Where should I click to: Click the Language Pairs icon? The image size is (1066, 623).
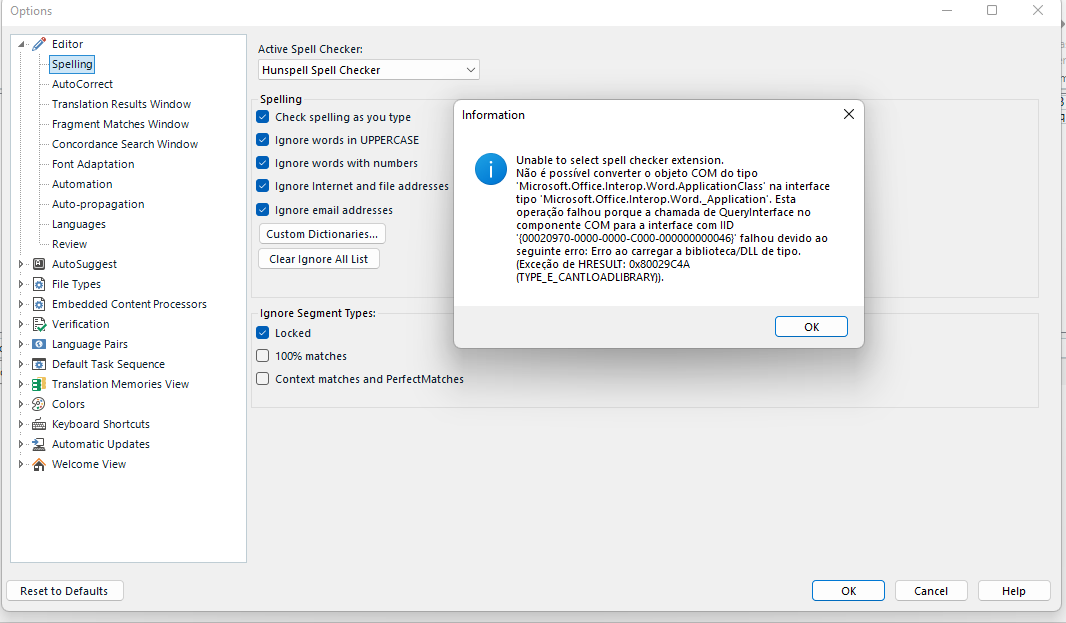(x=39, y=344)
